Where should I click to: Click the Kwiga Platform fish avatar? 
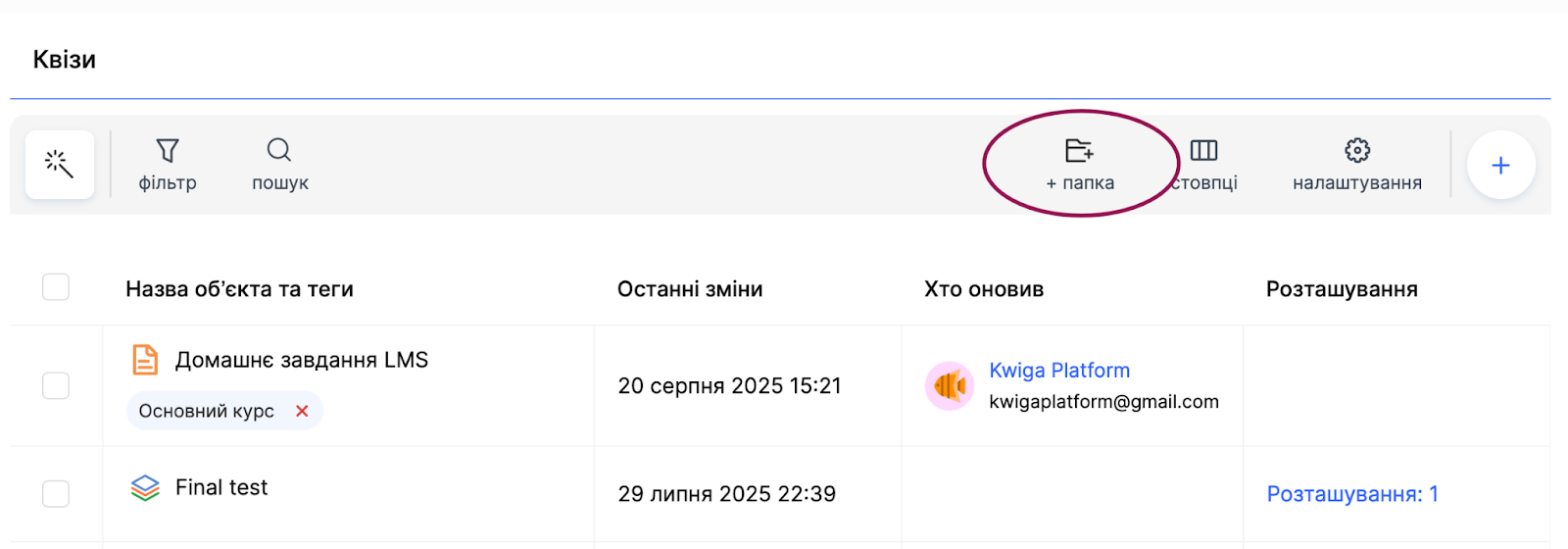coord(949,386)
